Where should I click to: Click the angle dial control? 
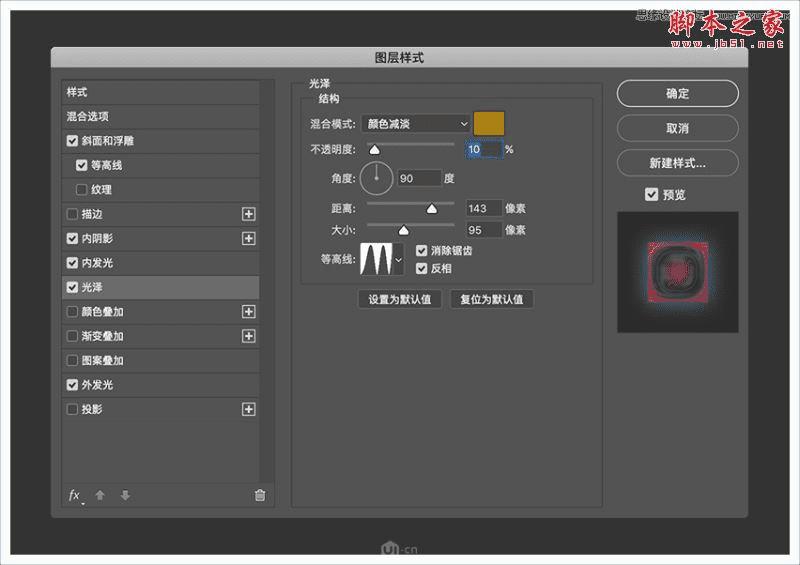coord(377,178)
